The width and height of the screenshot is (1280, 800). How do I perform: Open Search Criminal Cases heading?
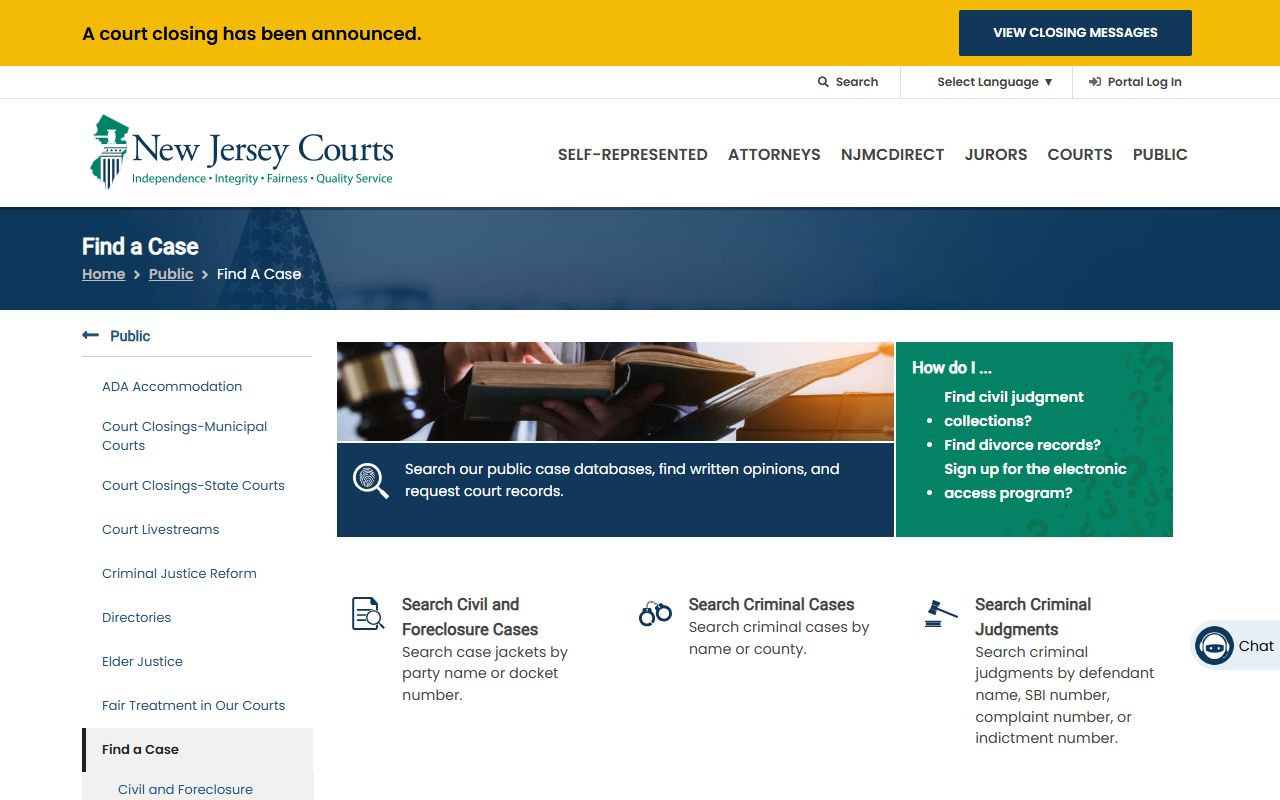(x=771, y=604)
